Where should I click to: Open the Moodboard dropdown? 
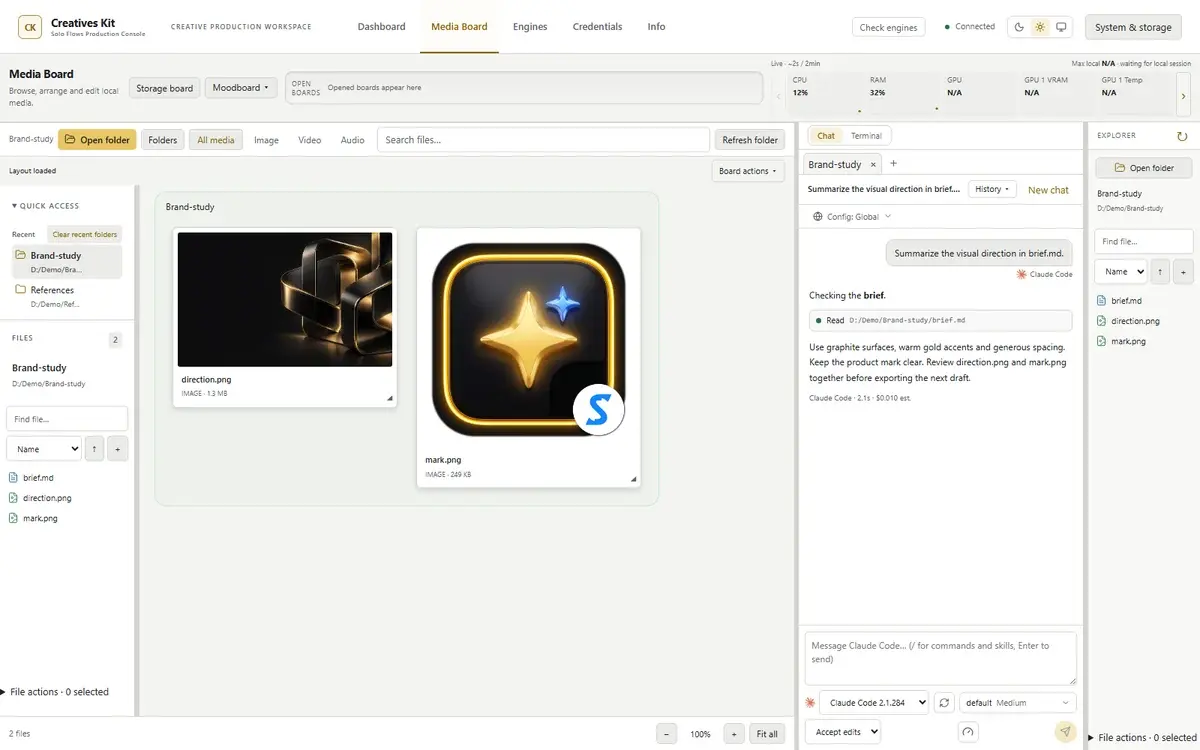(x=240, y=88)
